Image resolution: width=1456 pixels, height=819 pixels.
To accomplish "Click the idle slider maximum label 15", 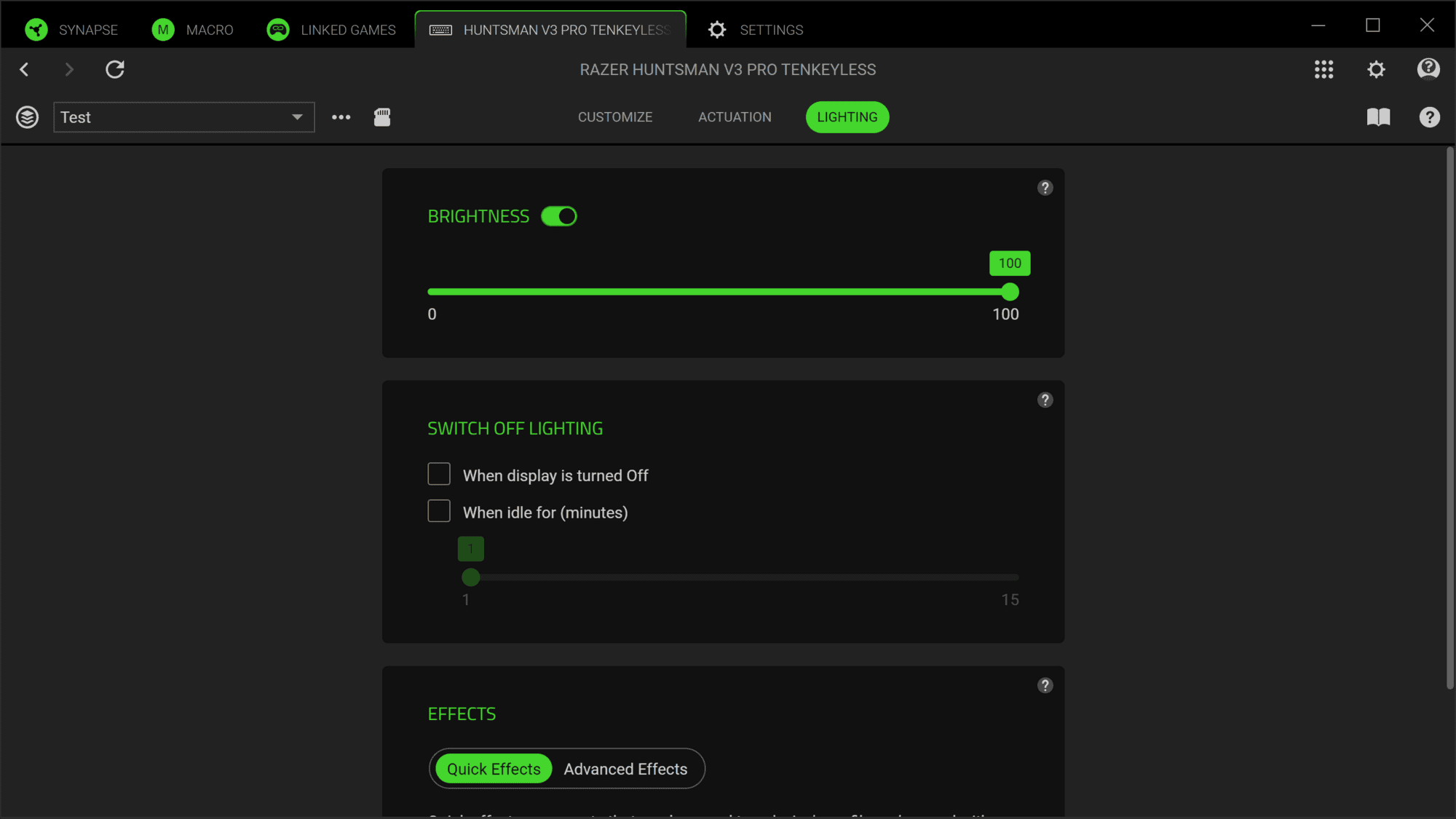I will 1010,600.
